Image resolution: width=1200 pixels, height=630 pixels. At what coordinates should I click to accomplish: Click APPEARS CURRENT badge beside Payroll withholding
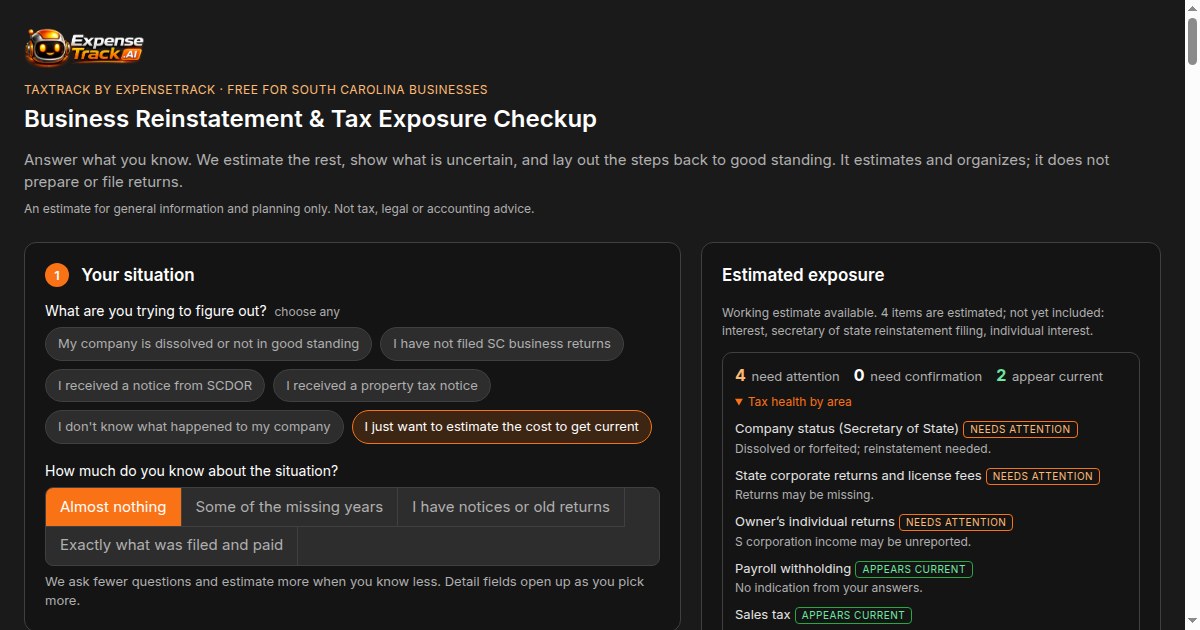[913, 569]
